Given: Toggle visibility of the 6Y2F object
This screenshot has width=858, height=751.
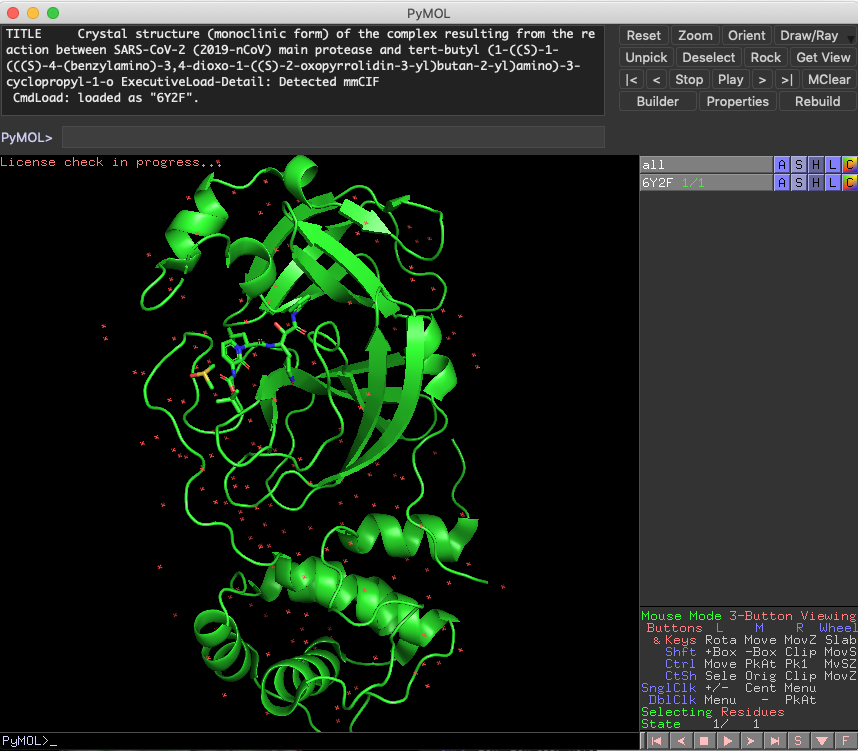Looking at the screenshot, I should (x=706, y=183).
